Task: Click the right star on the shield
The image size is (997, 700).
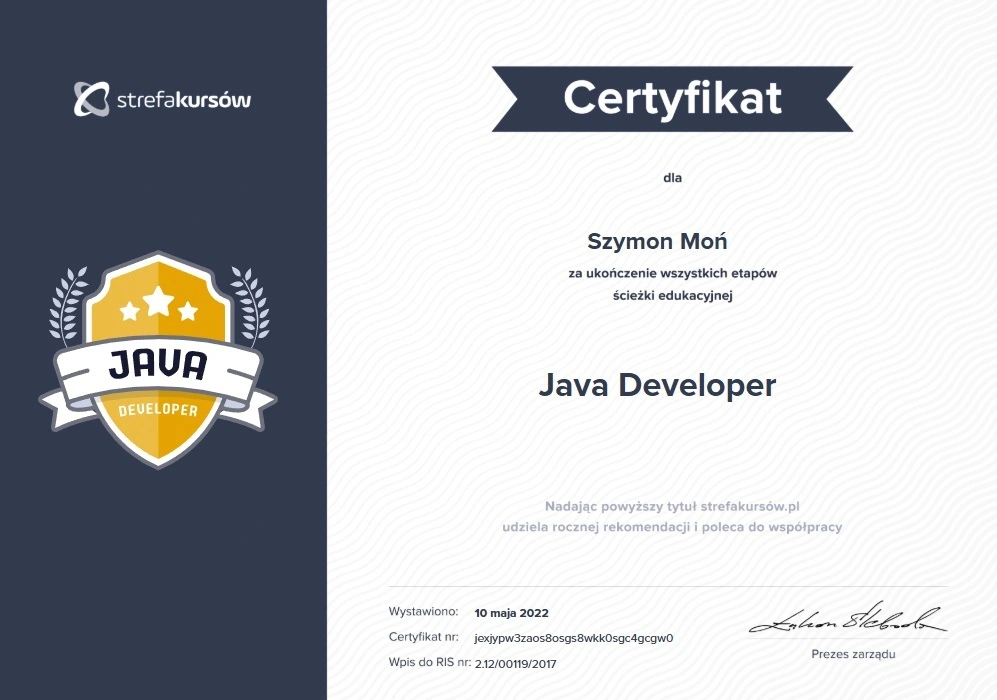Action: (x=187, y=311)
